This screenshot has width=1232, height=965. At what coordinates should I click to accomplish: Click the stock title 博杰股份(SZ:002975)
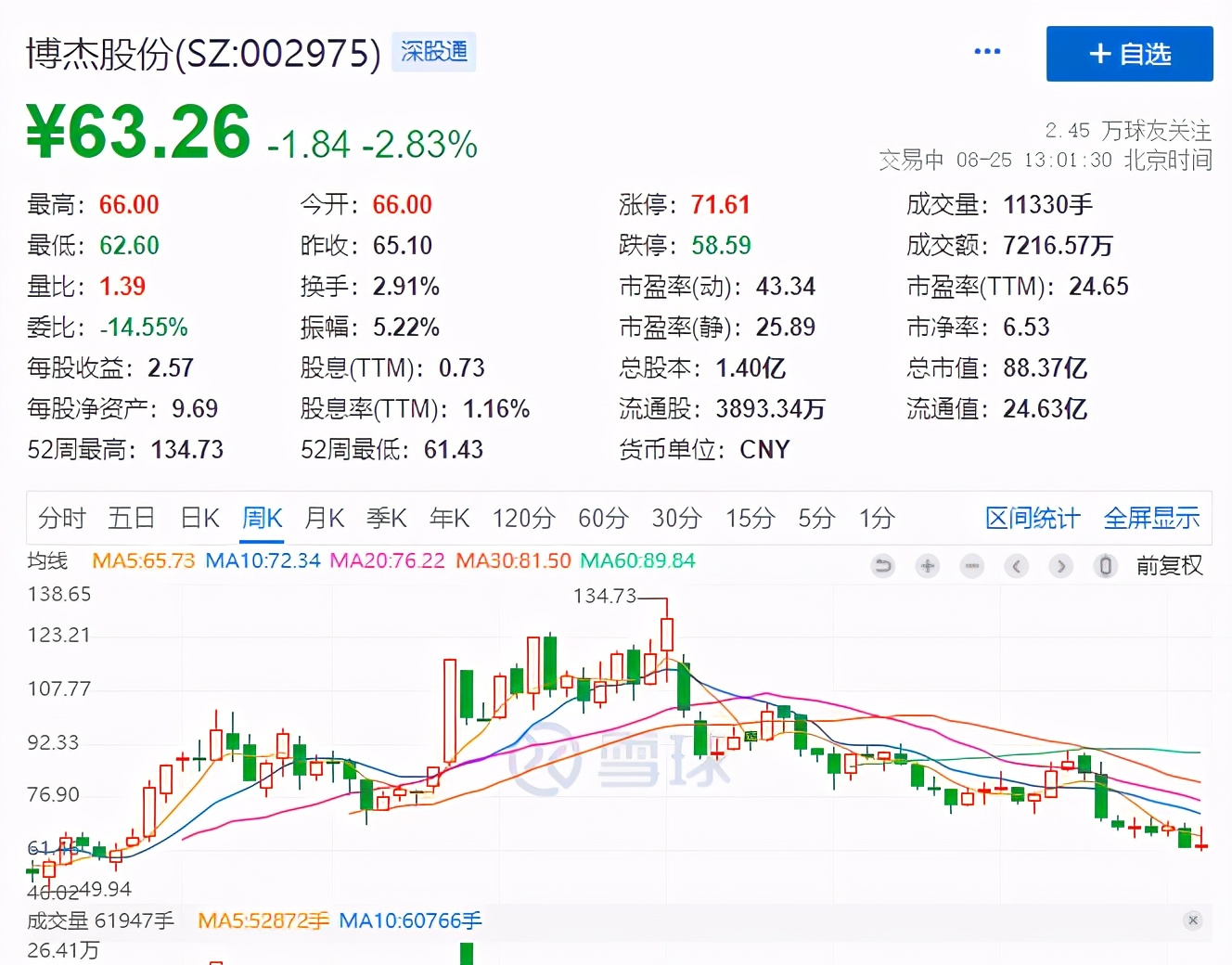(203, 53)
